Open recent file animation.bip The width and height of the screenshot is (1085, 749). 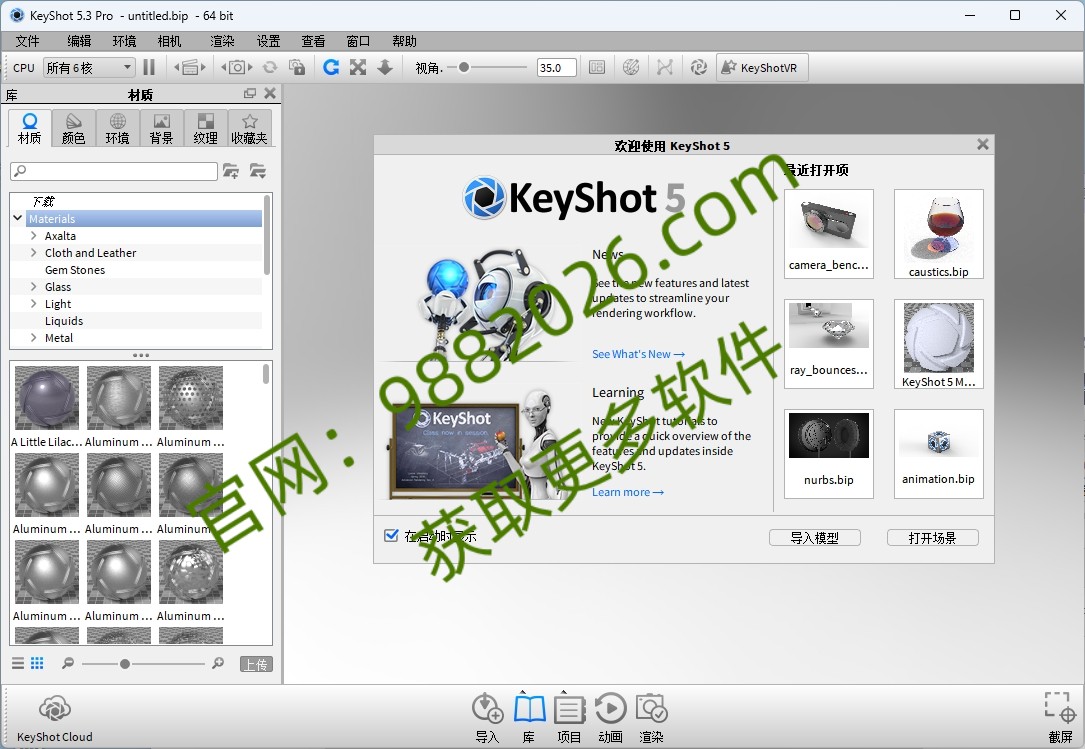[x=938, y=453]
